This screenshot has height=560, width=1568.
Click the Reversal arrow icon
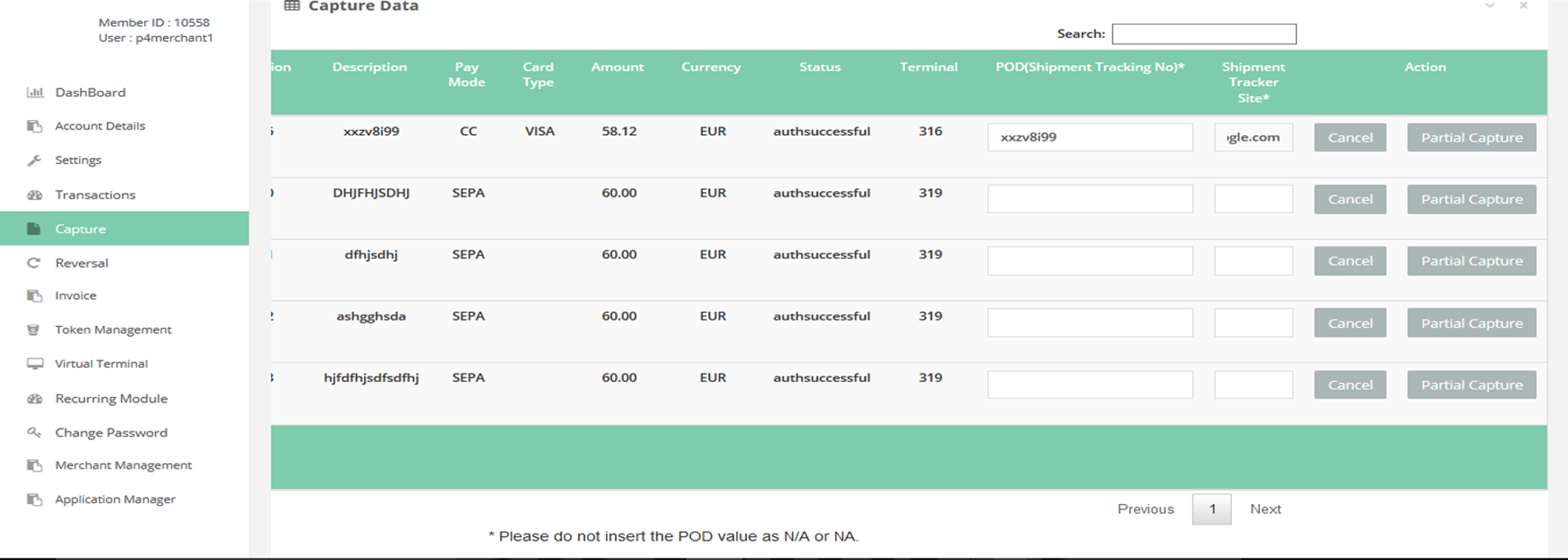(35, 264)
